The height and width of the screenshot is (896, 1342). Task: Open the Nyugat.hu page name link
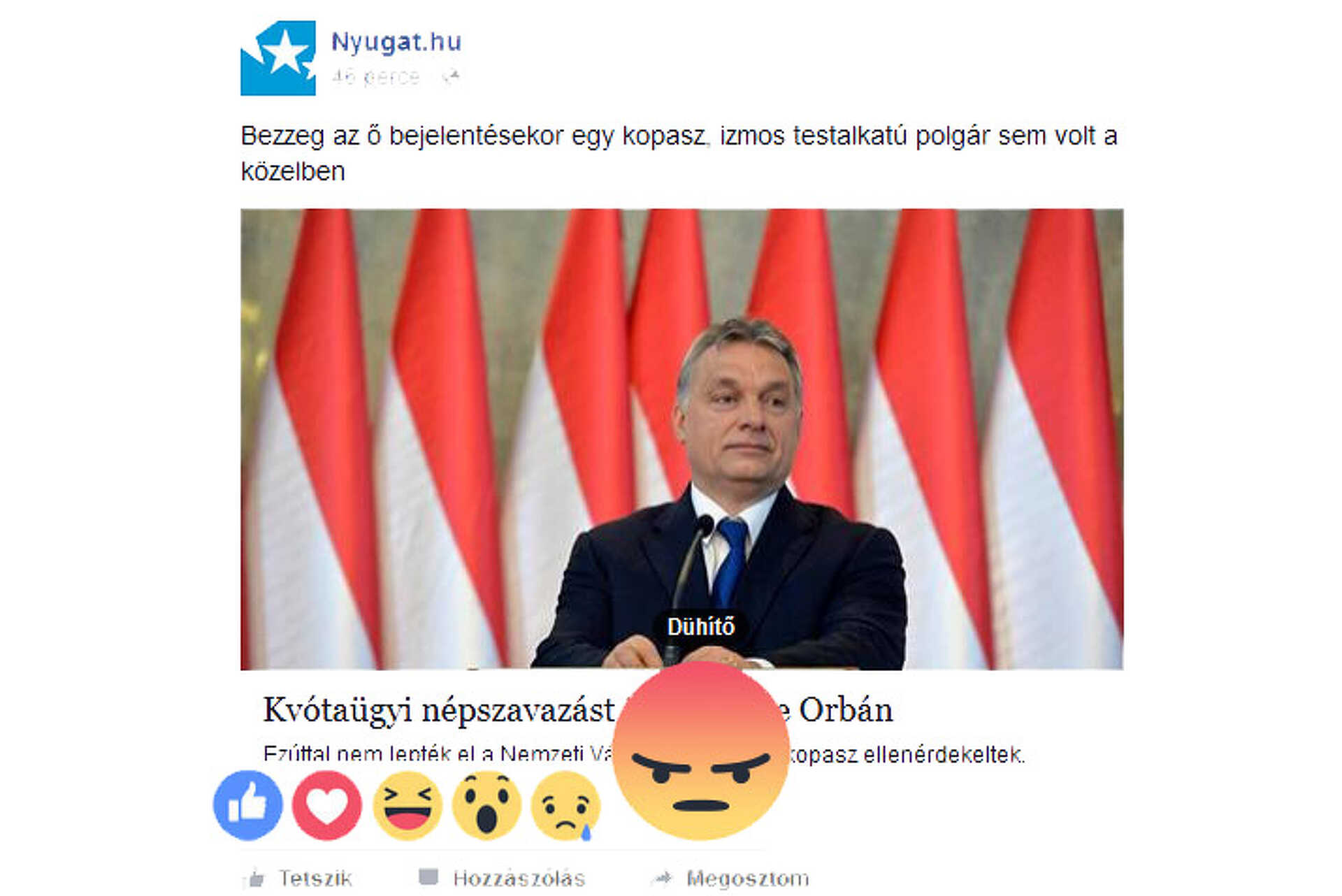pyautogui.click(x=396, y=42)
